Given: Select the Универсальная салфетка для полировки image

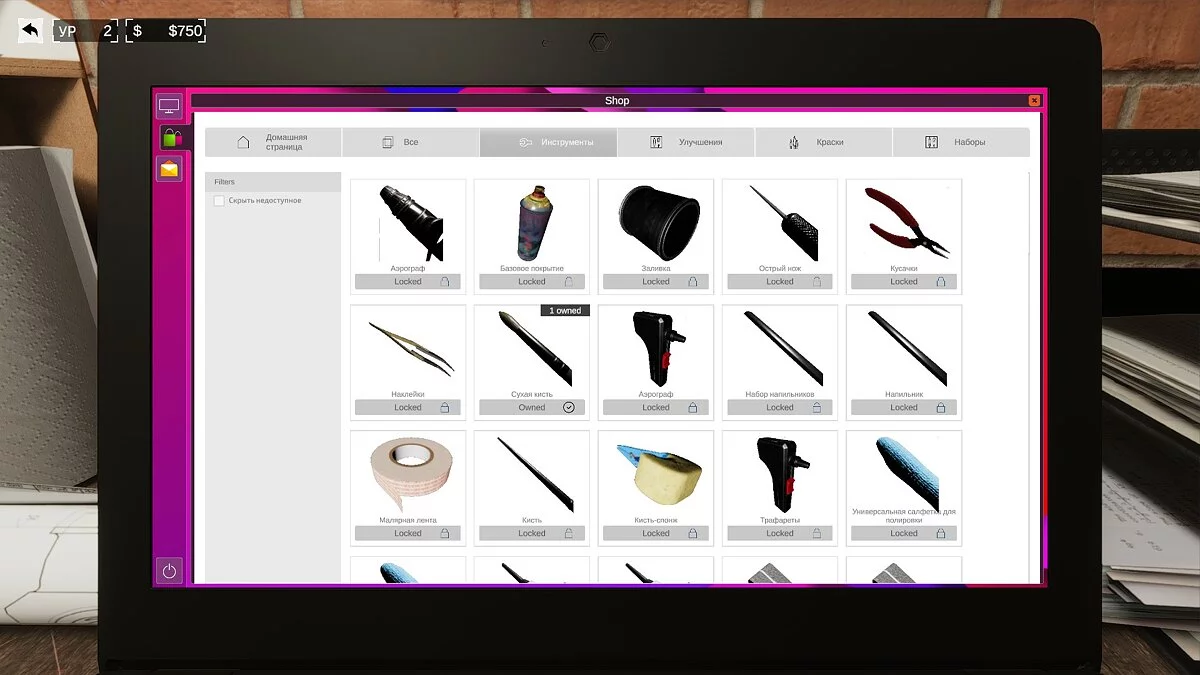Looking at the screenshot, I should point(907,472).
